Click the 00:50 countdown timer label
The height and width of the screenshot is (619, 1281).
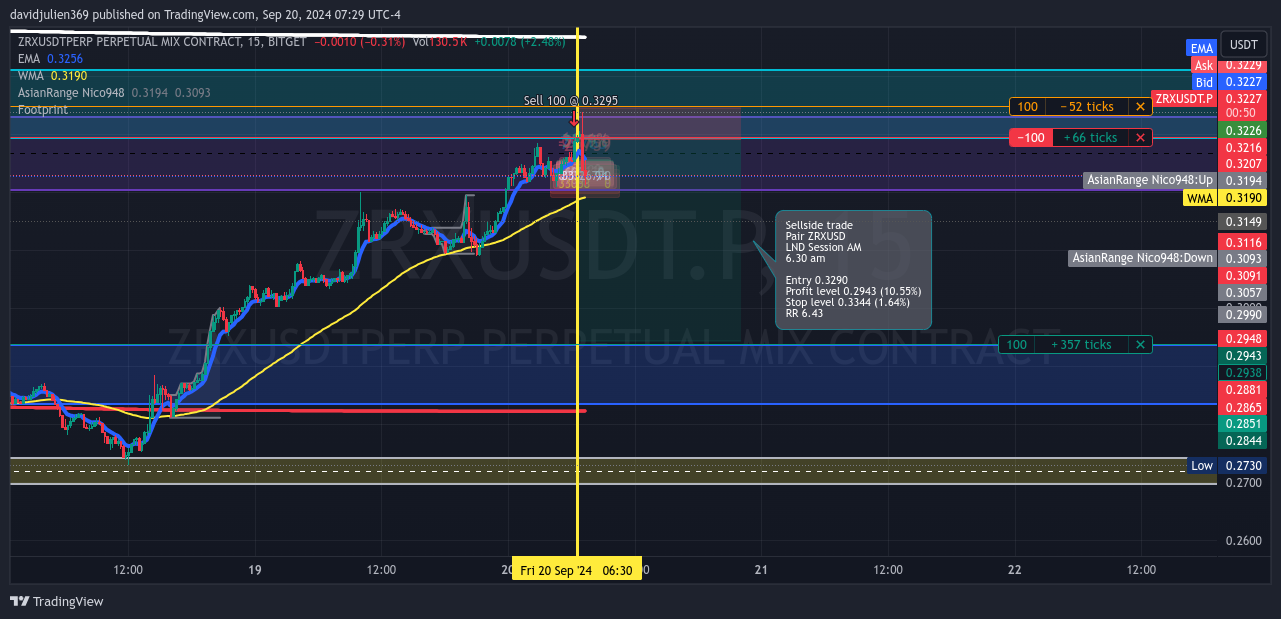click(1243, 113)
